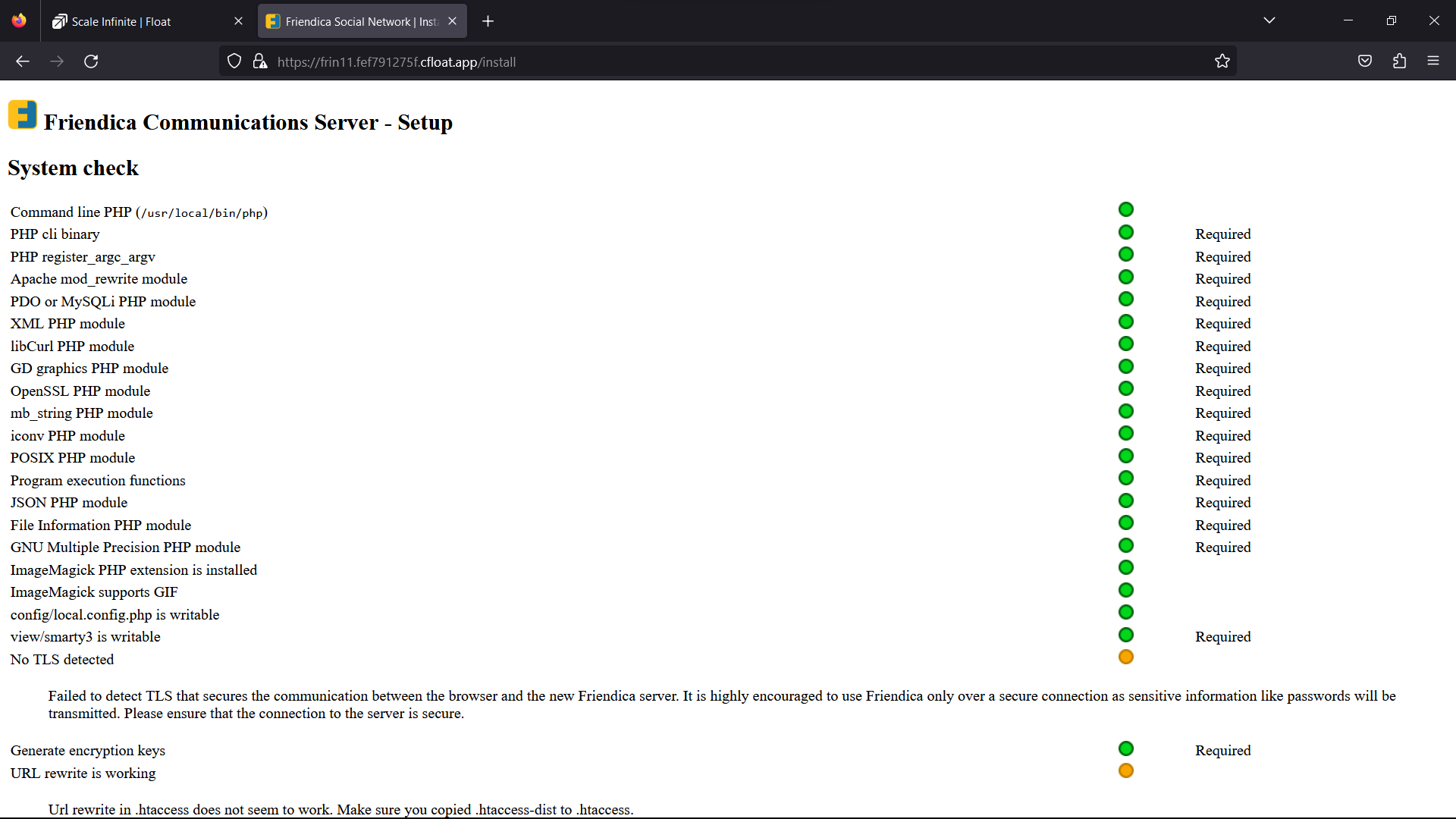The image size is (1456, 819).
Task: Click 'config/local.config.php is writable' label
Action: (115, 615)
